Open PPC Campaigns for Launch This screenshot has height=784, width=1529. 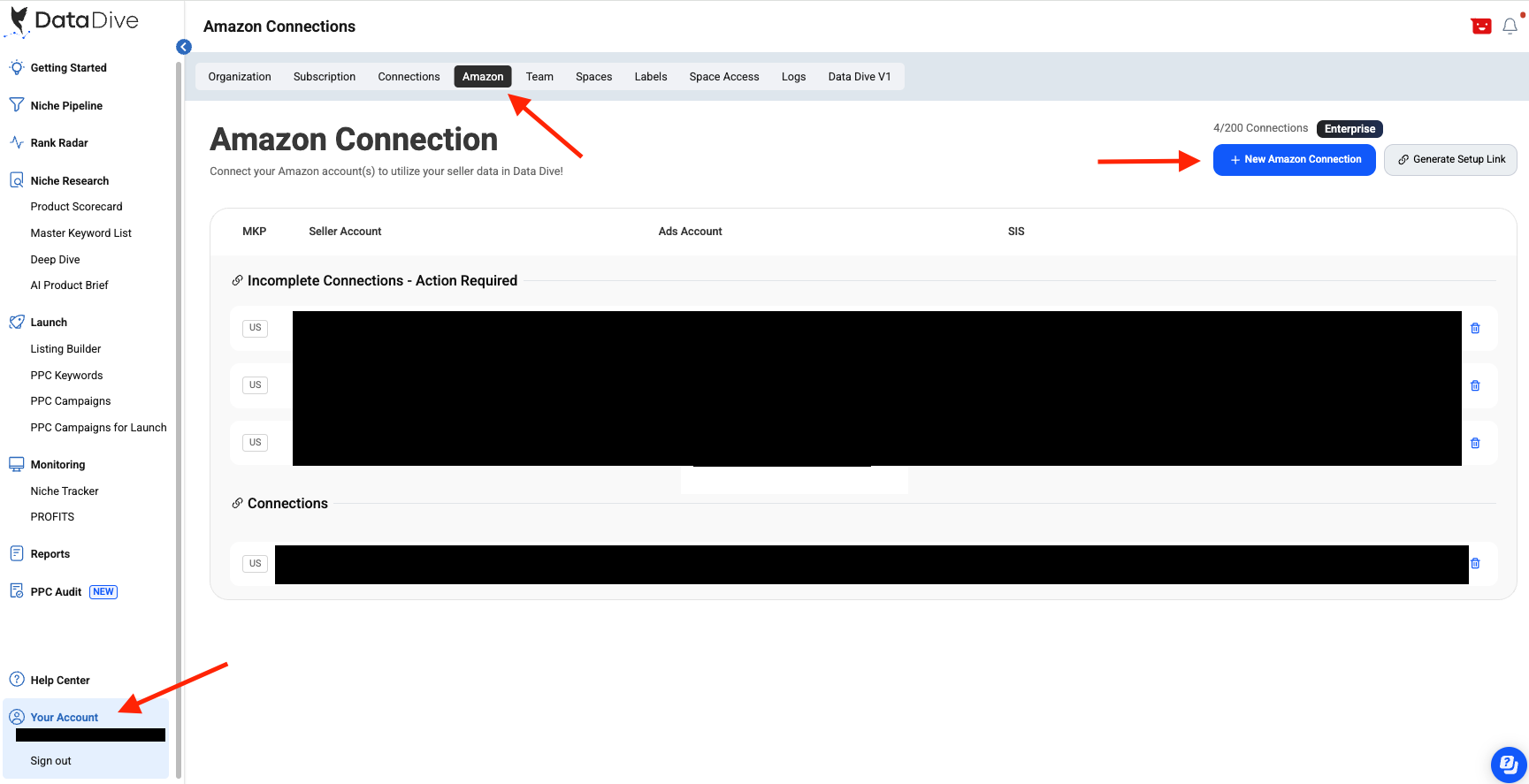point(98,428)
